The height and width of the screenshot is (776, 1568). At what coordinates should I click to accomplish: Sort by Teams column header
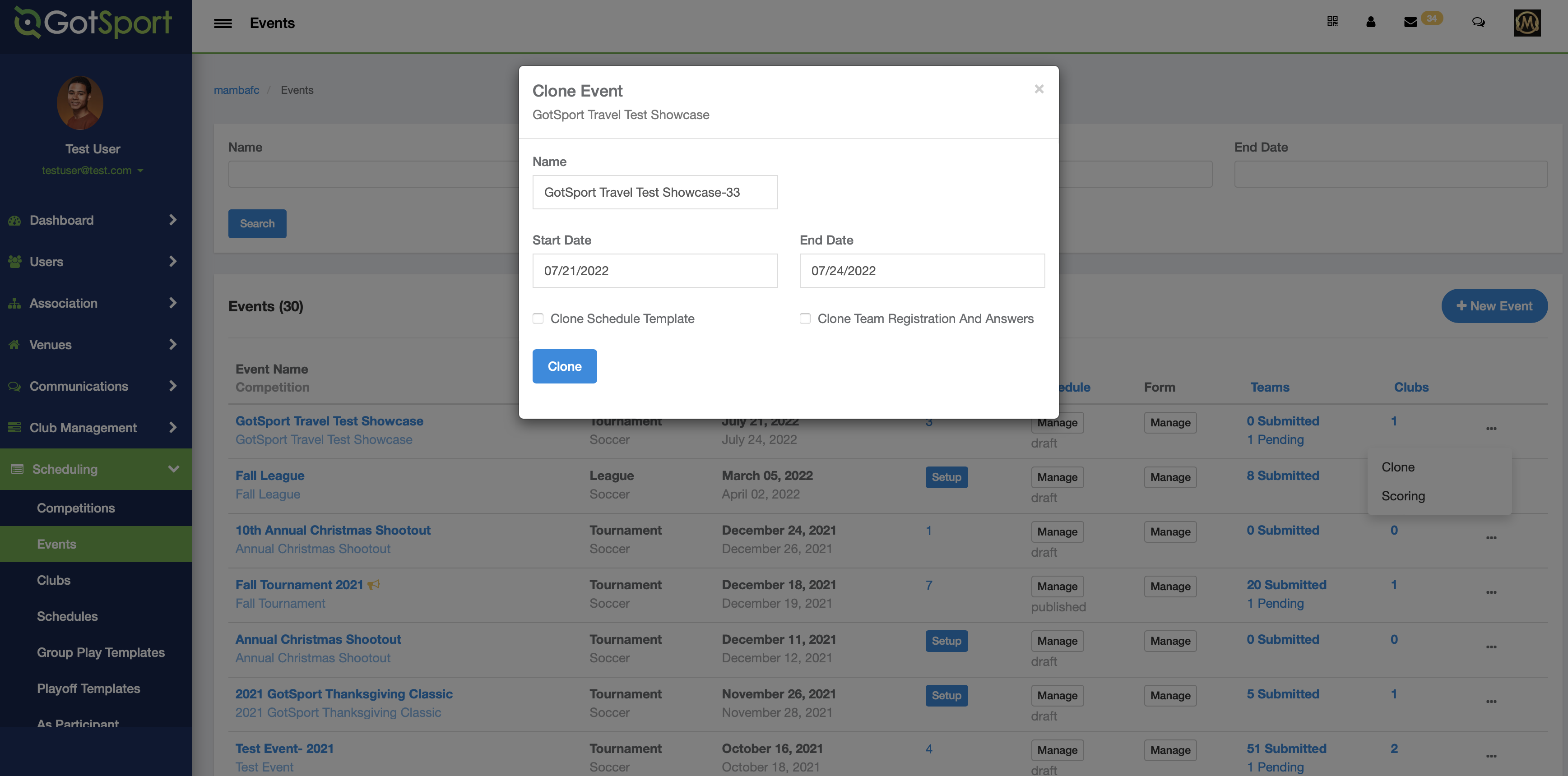click(1270, 388)
